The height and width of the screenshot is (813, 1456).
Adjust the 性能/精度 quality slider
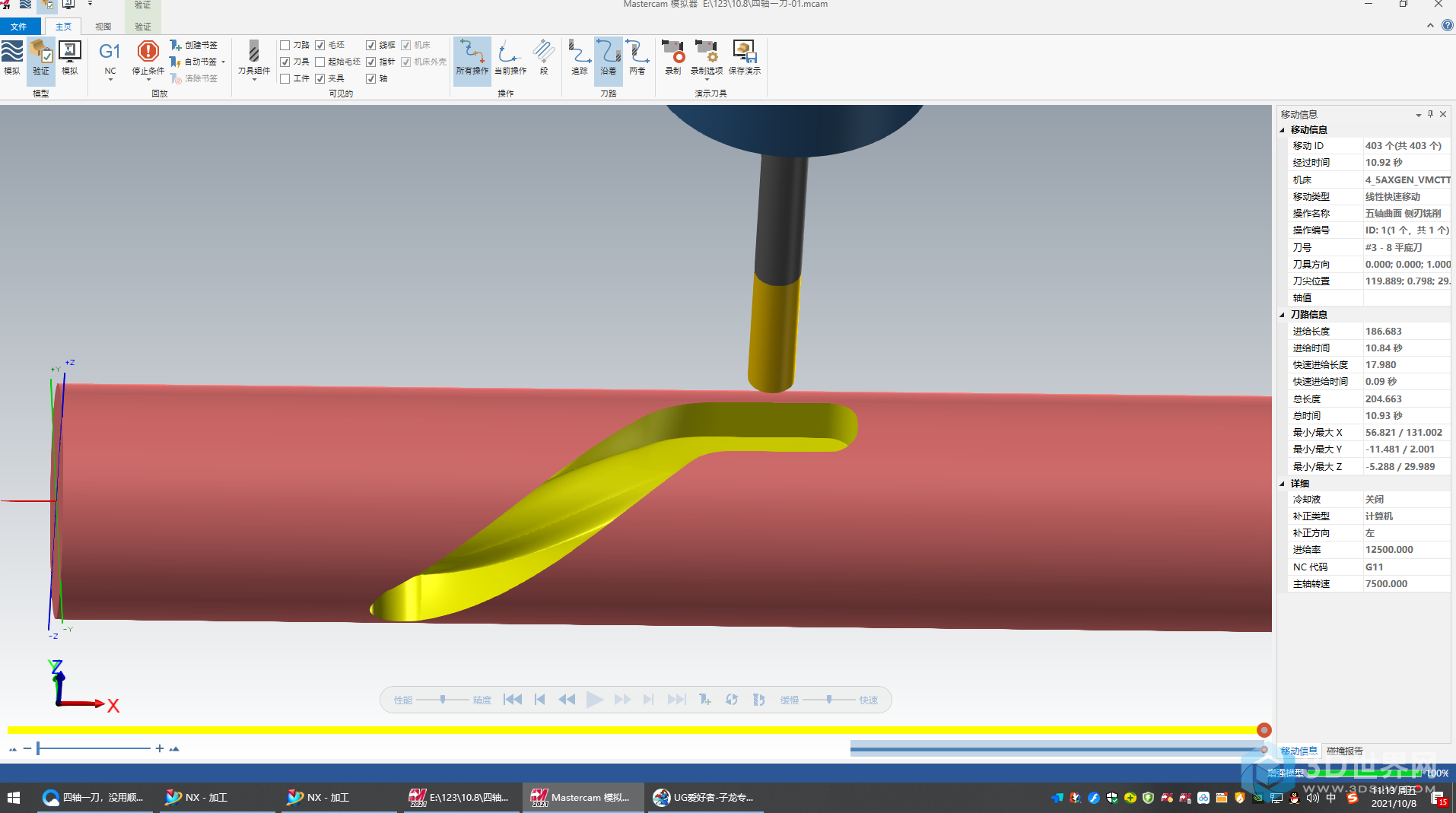click(443, 700)
